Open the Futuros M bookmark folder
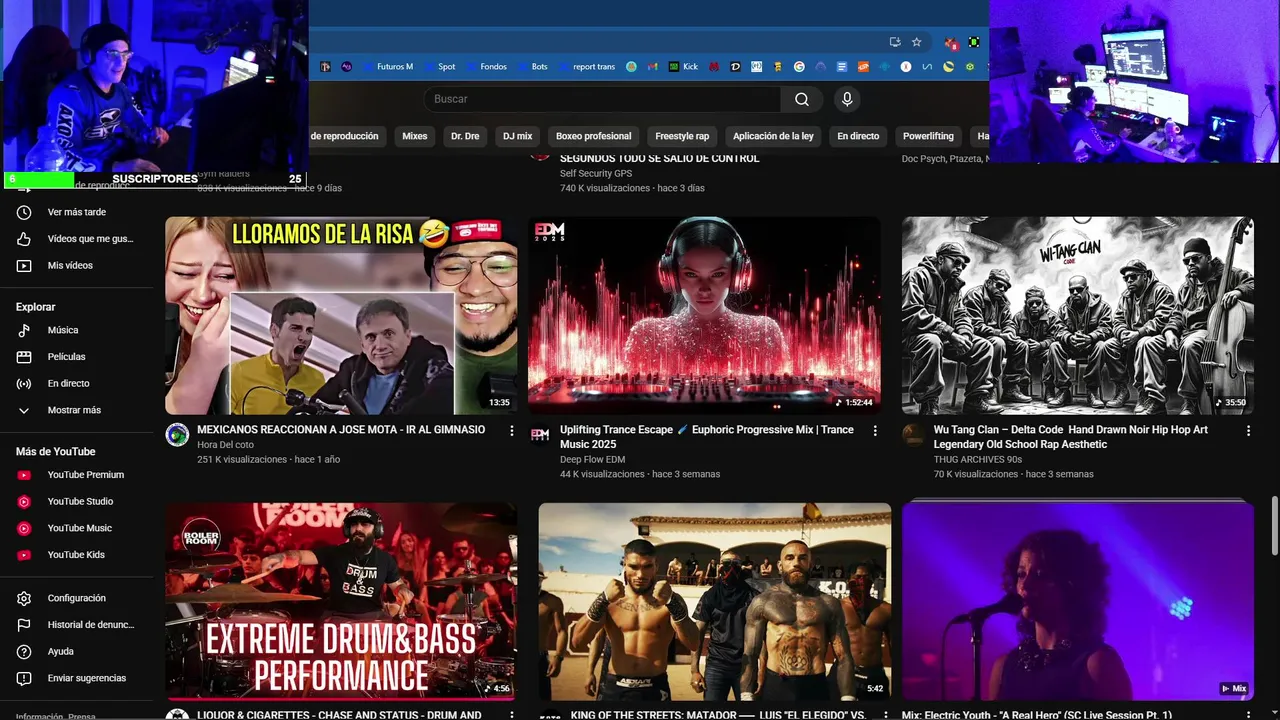 pyautogui.click(x=387, y=67)
